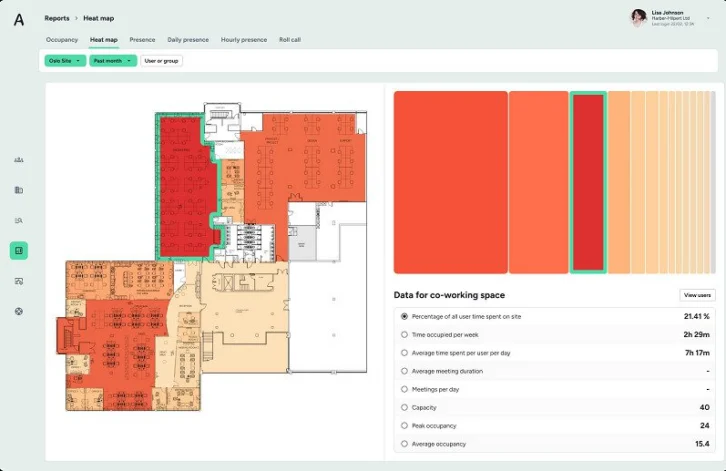
Task: Switch to the Occupancy tab
Action: click(x=62, y=39)
